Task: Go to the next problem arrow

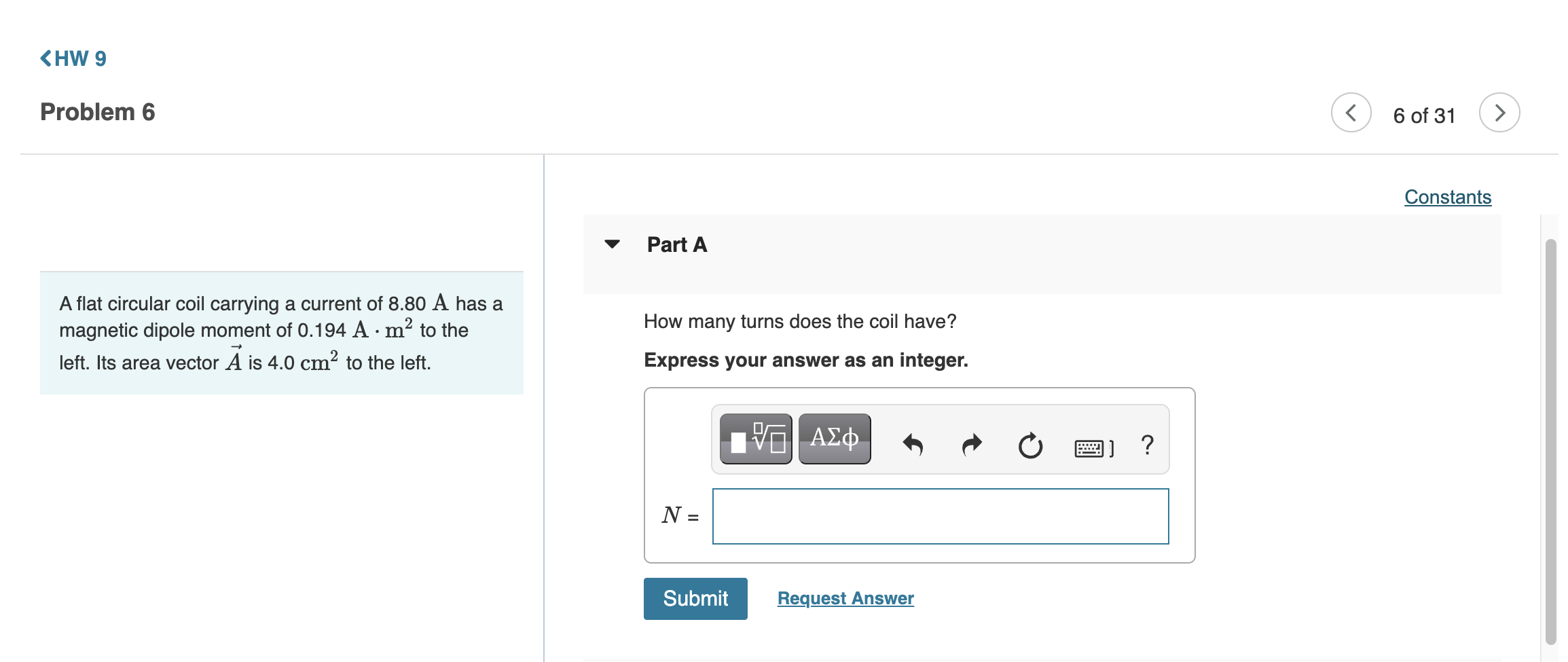Action: point(1499,113)
